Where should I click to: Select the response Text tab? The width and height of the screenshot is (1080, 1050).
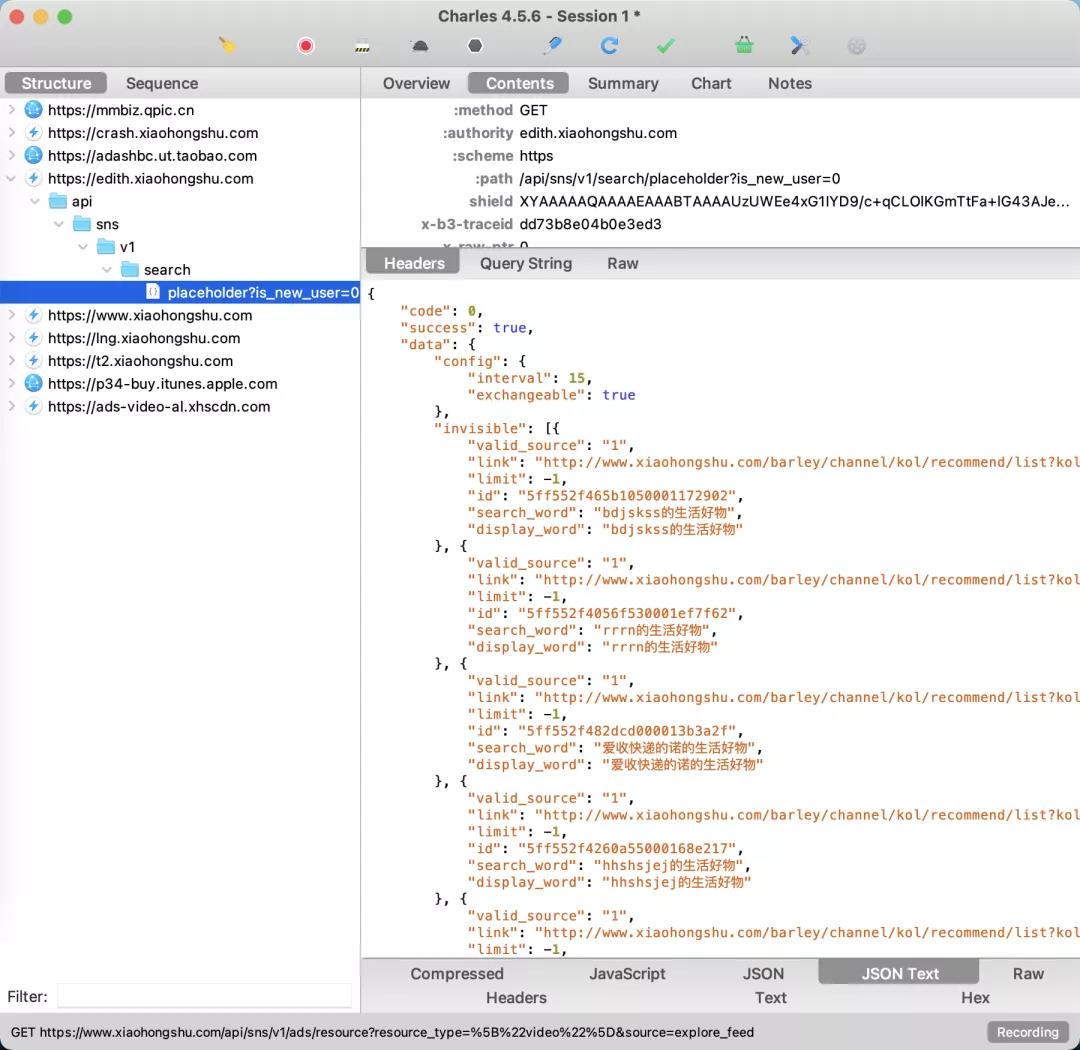click(770, 997)
